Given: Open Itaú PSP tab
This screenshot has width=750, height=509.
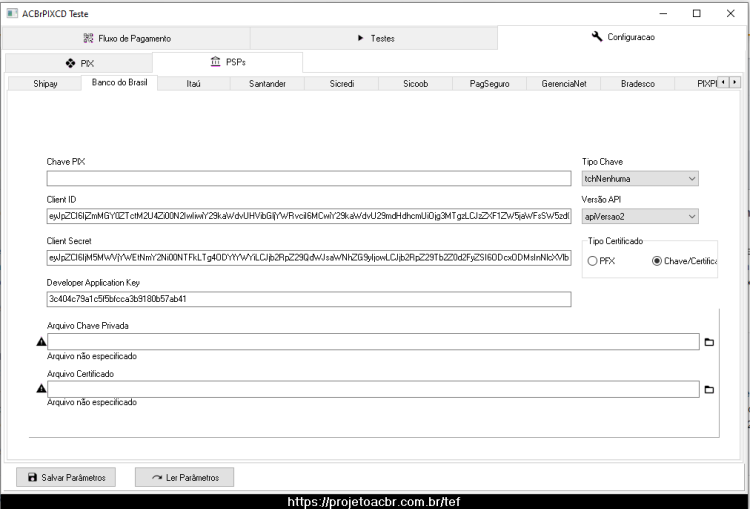Looking at the screenshot, I should (x=194, y=84).
